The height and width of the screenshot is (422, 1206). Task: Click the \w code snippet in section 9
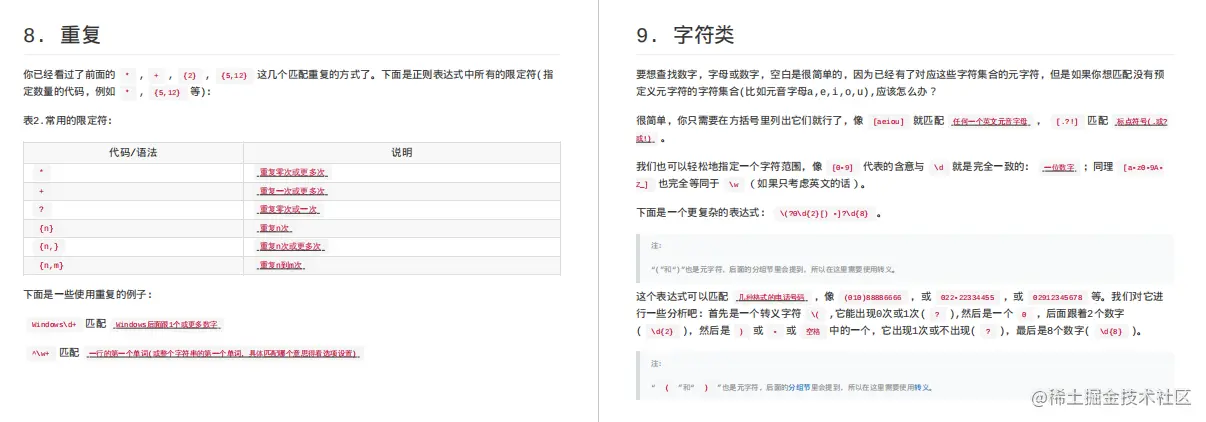click(734, 185)
